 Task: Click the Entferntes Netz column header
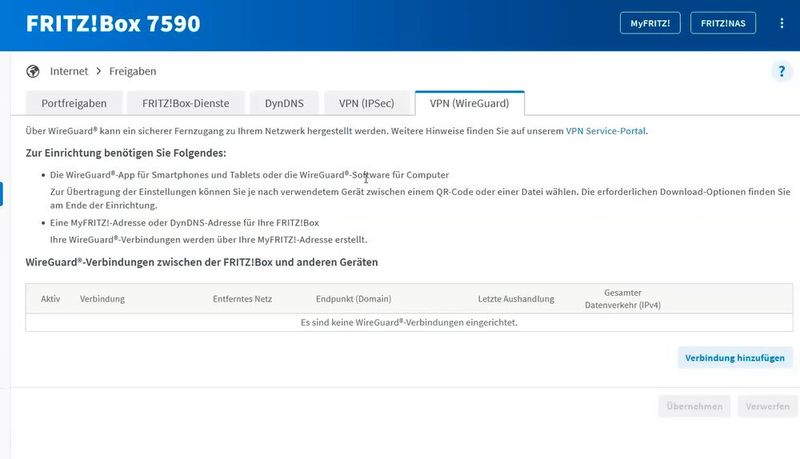[242, 299]
